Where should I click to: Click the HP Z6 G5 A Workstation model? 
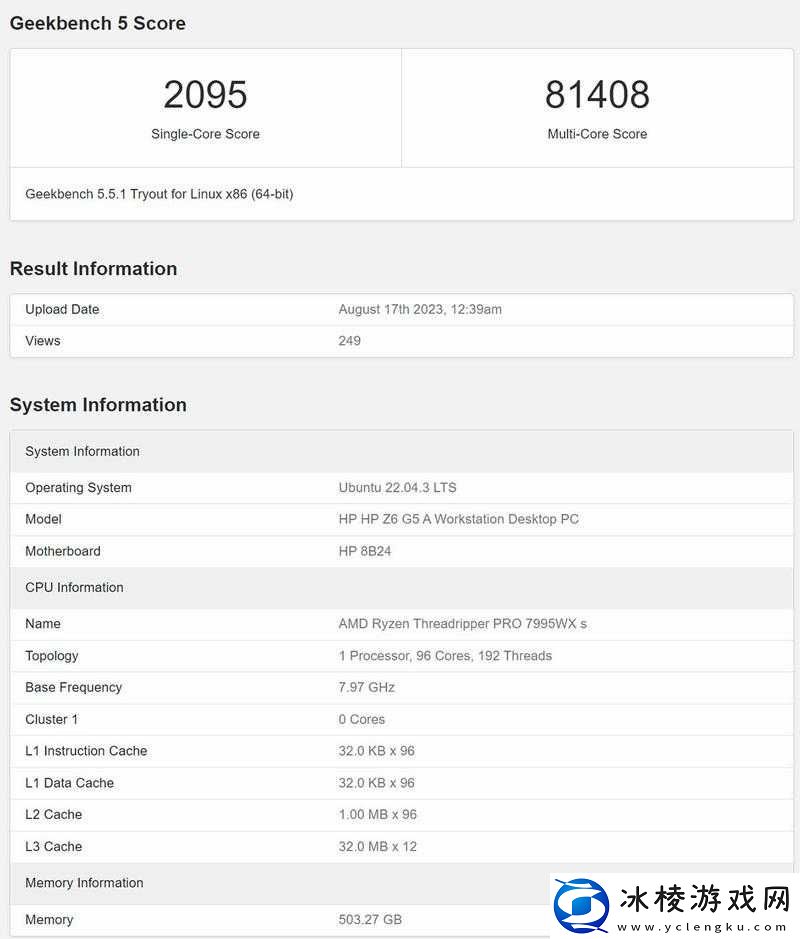point(458,519)
